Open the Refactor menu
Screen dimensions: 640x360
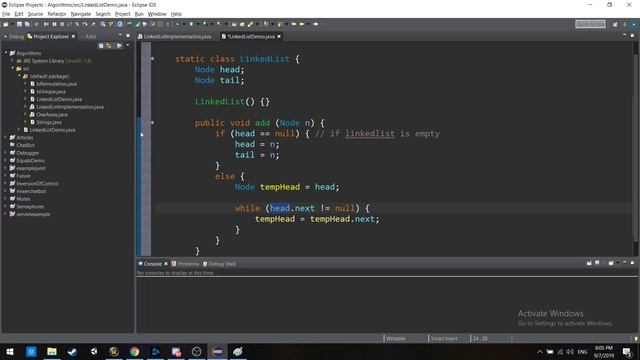[57, 14]
